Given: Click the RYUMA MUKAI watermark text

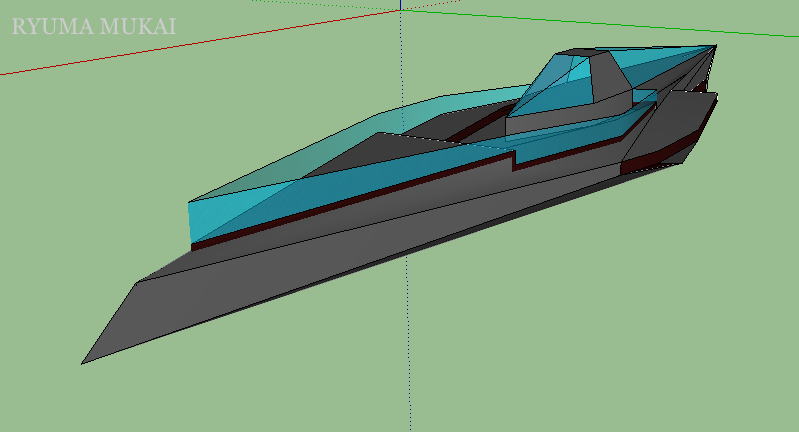Looking at the screenshot, I should (x=93, y=26).
